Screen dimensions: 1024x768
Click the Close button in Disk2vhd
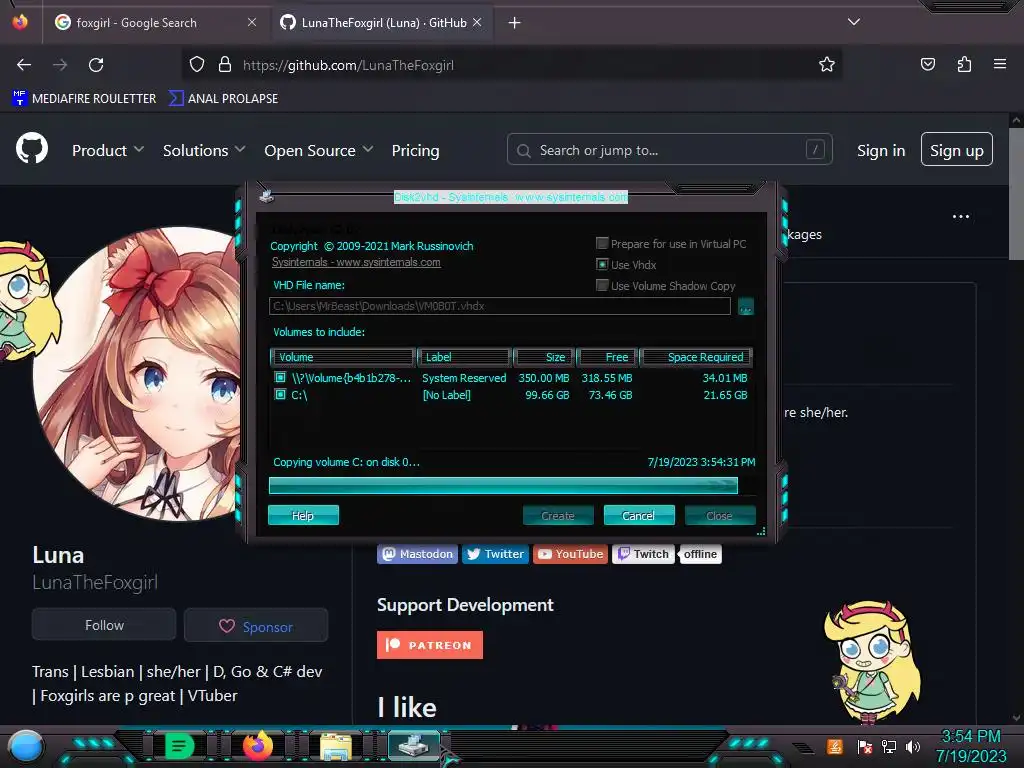(720, 515)
